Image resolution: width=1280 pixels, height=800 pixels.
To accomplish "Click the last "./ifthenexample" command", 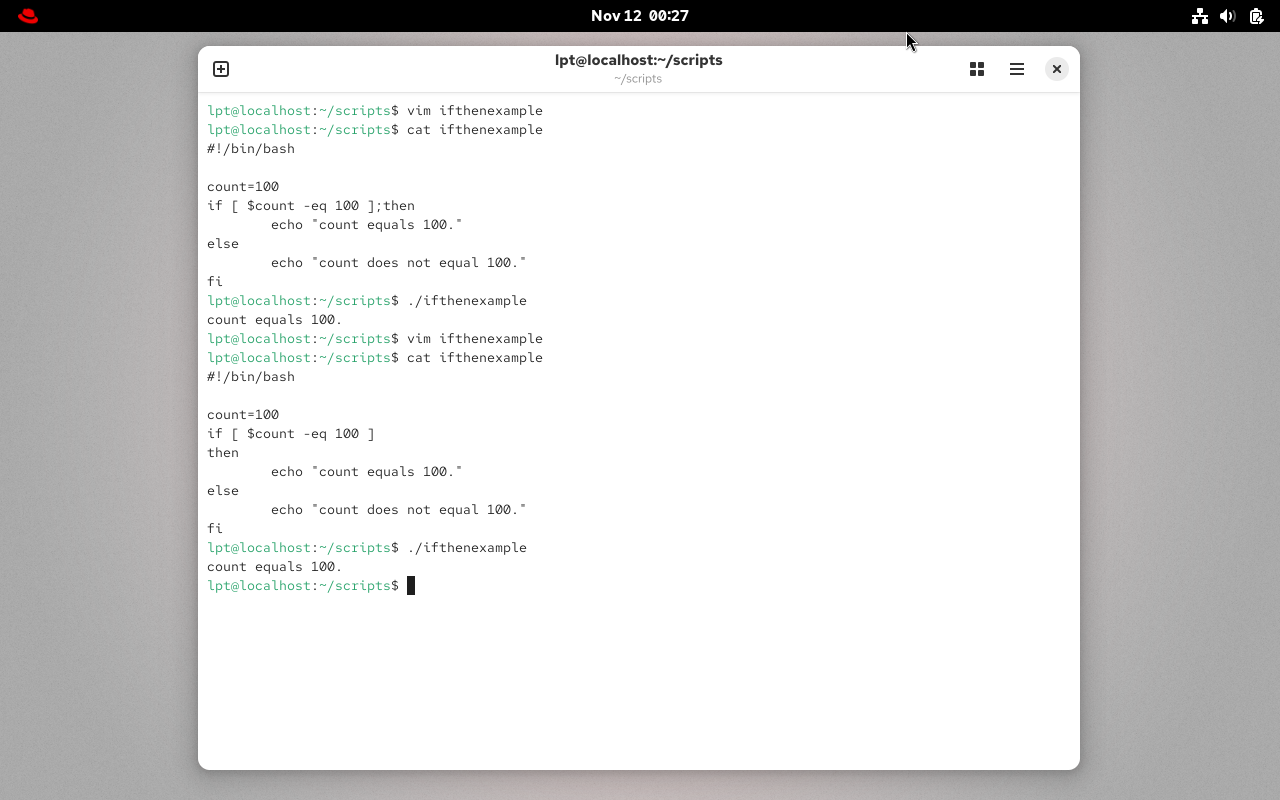I will [x=466, y=548].
